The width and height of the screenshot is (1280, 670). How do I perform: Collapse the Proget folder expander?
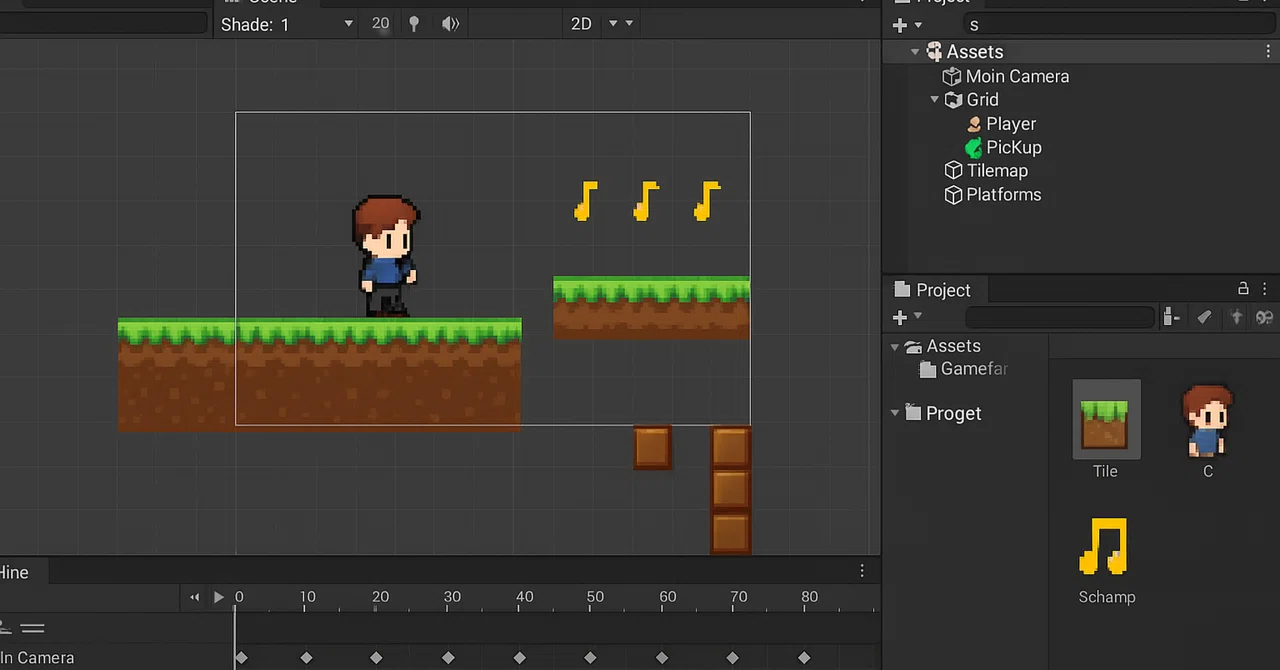pyautogui.click(x=895, y=413)
